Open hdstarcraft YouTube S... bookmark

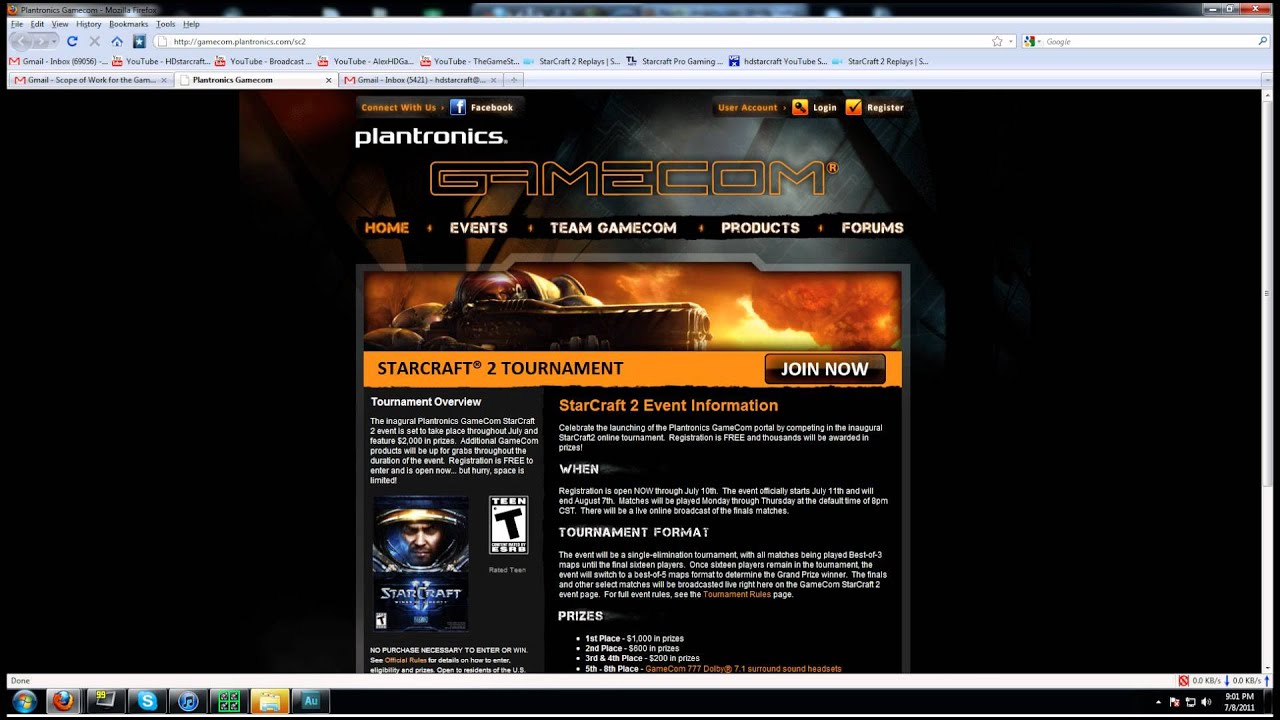[778, 61]
